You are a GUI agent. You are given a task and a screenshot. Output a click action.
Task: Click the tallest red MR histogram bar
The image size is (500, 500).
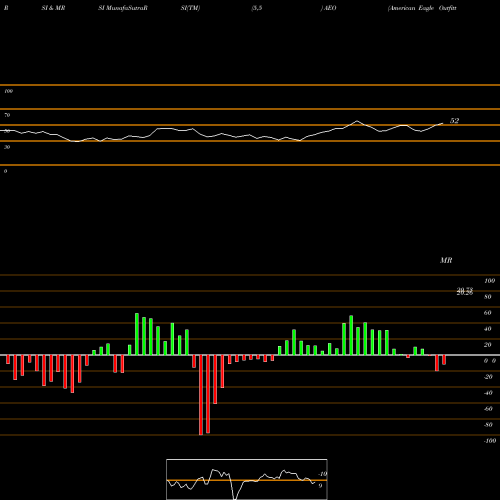pos(201,395)
